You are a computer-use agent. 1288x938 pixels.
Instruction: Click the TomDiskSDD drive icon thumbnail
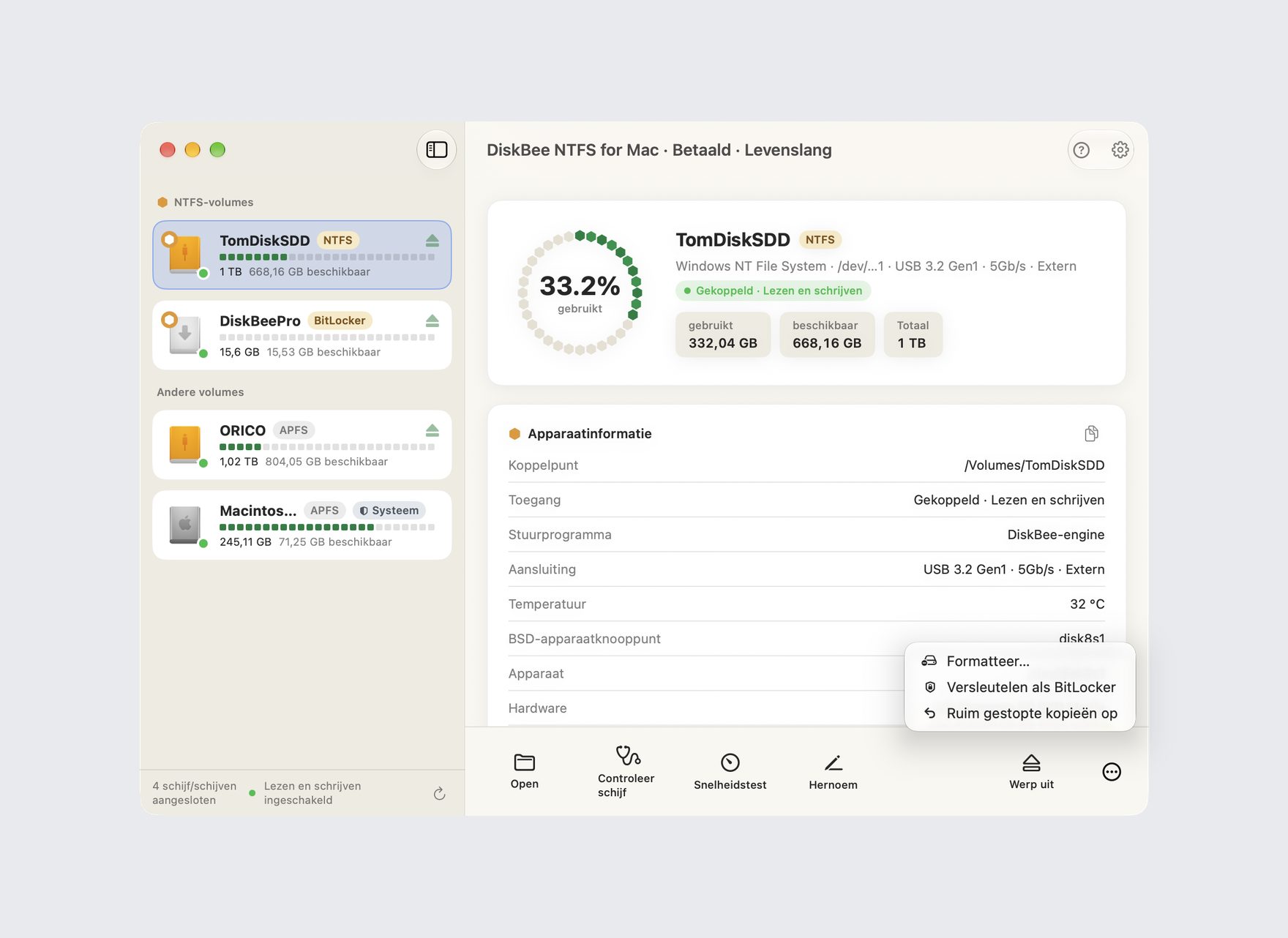184,255
